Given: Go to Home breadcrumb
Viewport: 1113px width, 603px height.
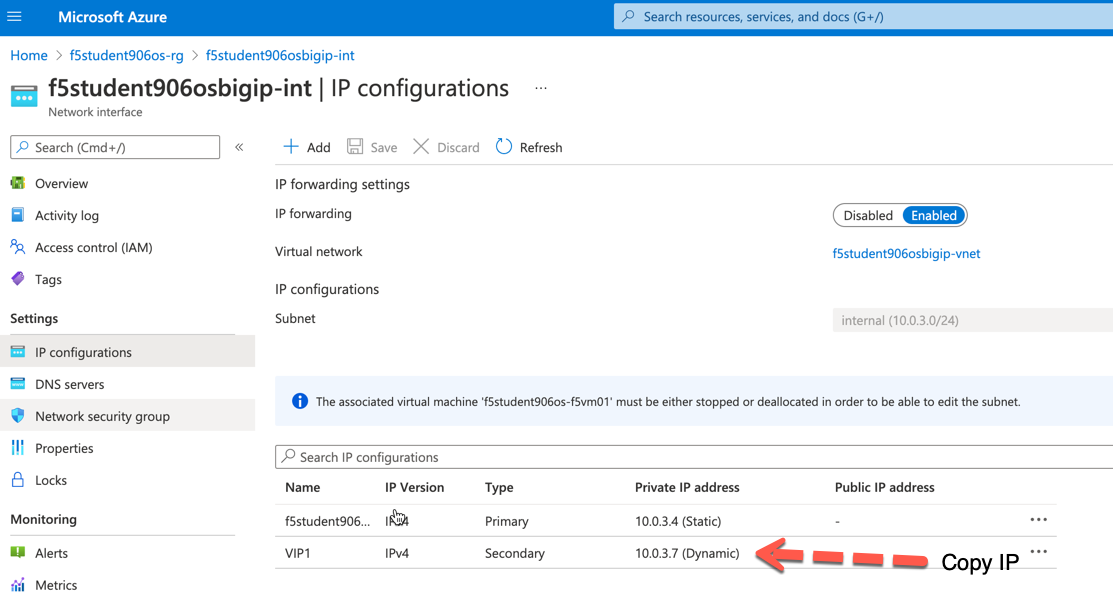Looking at the screenshot, I should click(x=28, y=55).
